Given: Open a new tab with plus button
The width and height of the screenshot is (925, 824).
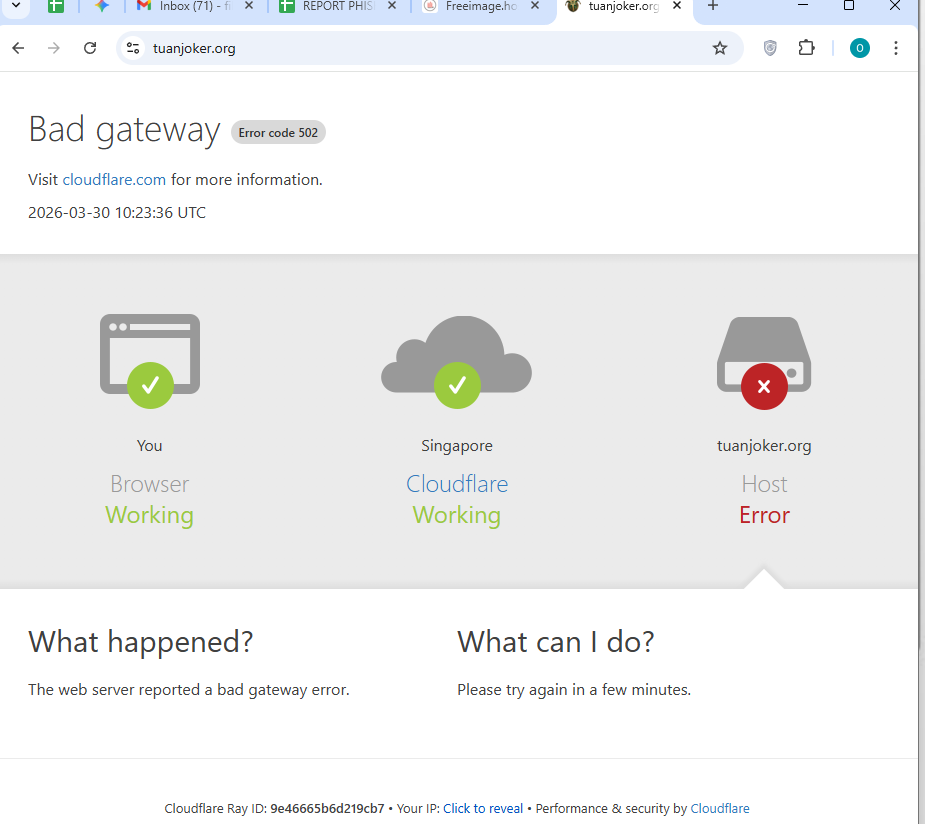Looking at the screenshot, I should [713, 6].
